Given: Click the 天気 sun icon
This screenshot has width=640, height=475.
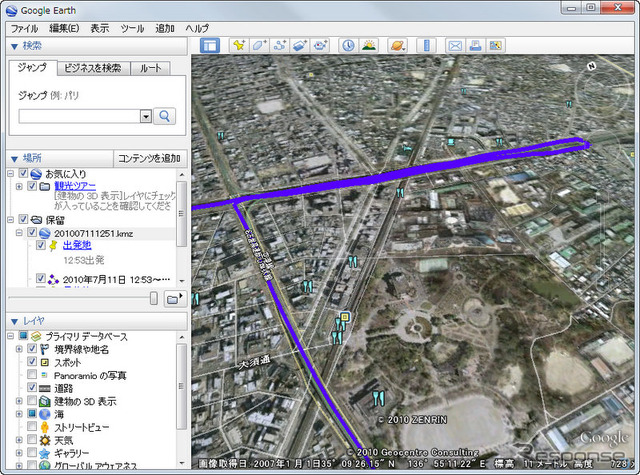Looking at the screenshot, I should pos(44,440).
